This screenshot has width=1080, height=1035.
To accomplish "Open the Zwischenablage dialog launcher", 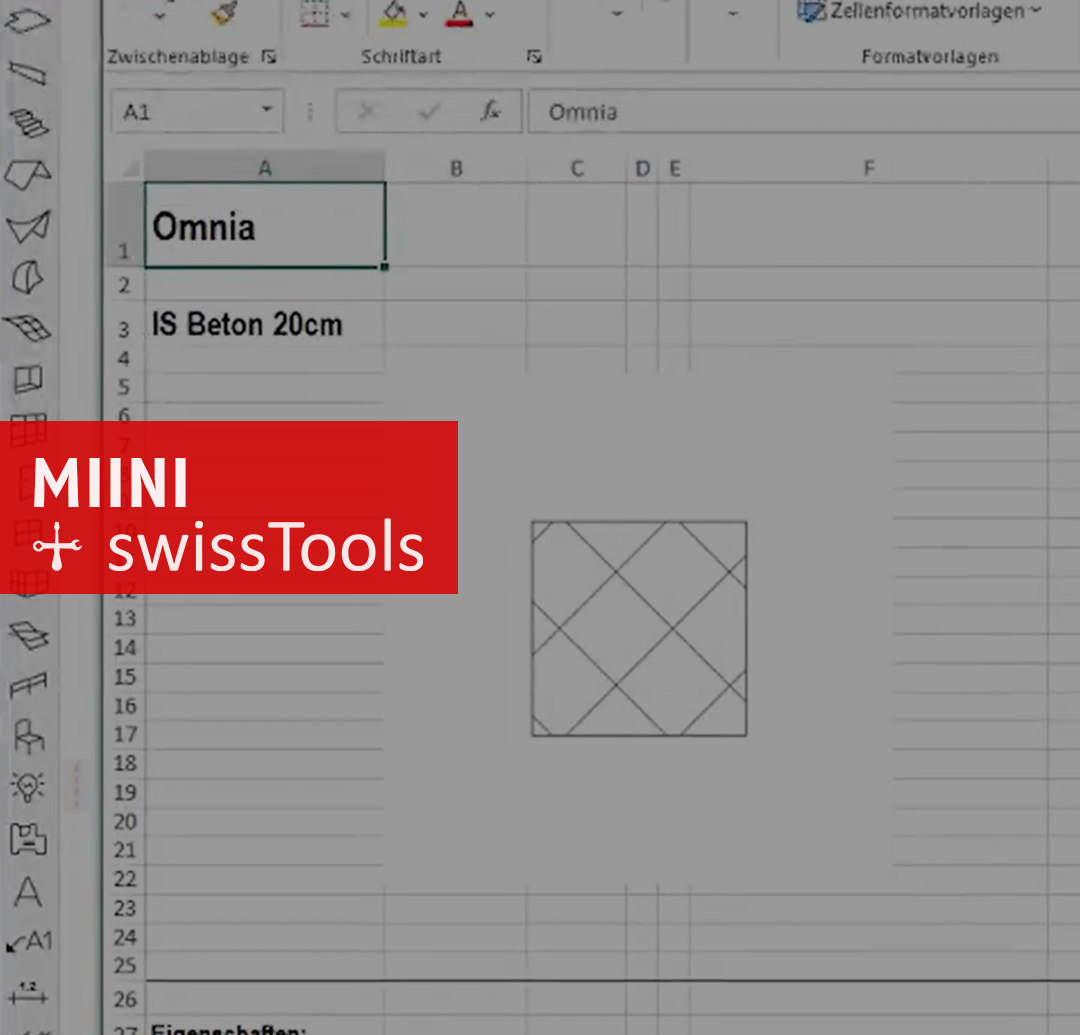I will tap(269, 56).
